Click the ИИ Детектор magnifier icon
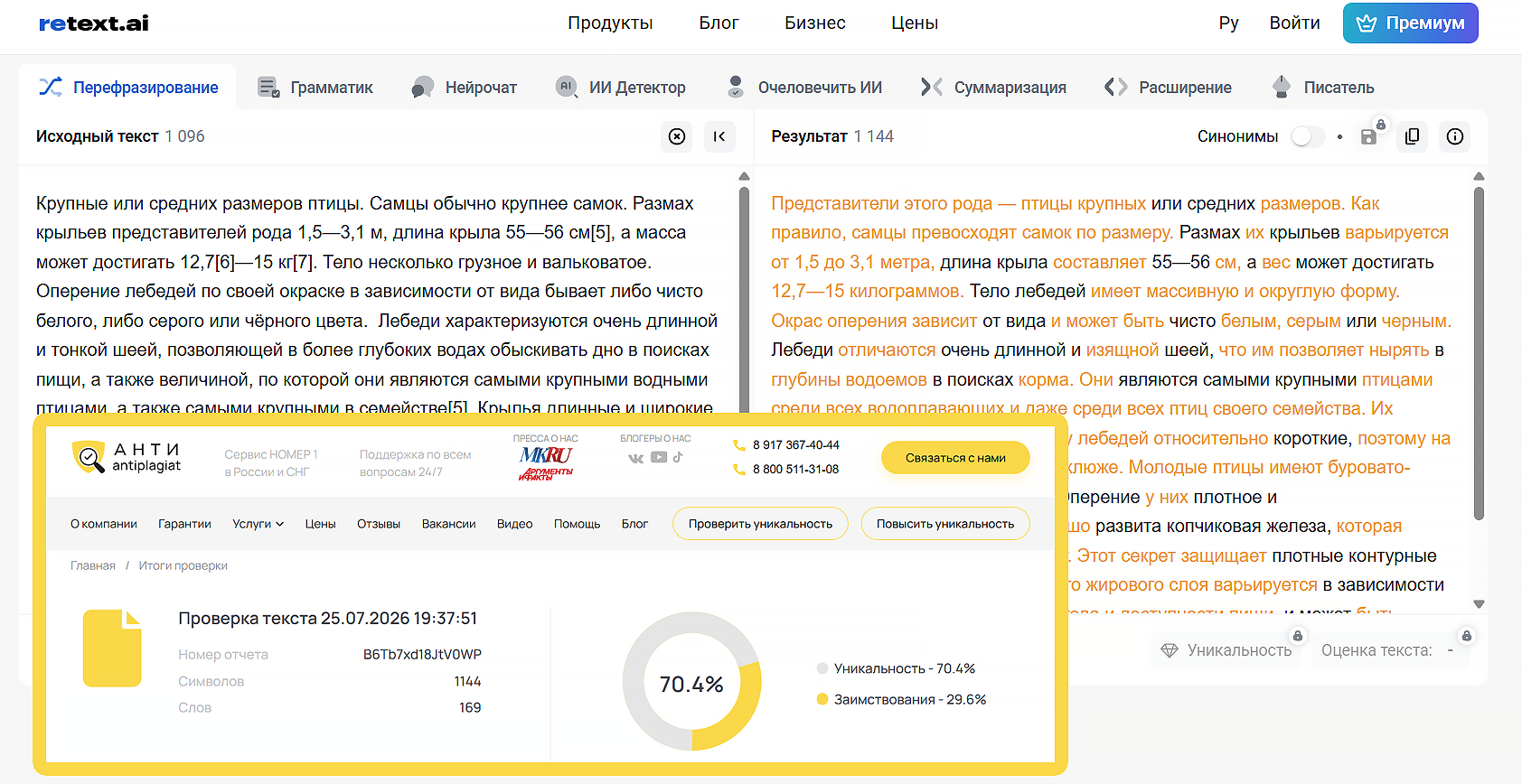Viewport: 1522px width, 784px height. (x=567, y=88)
